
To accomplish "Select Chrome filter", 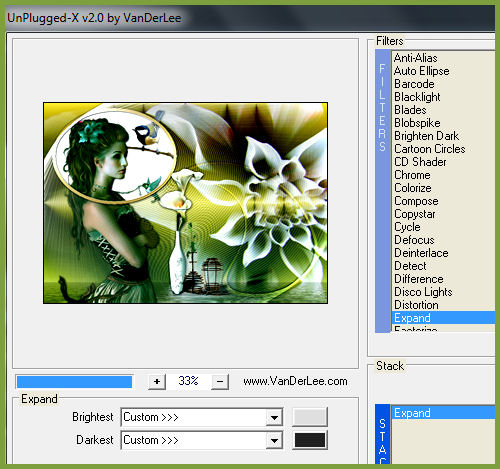I will (443, 175).
